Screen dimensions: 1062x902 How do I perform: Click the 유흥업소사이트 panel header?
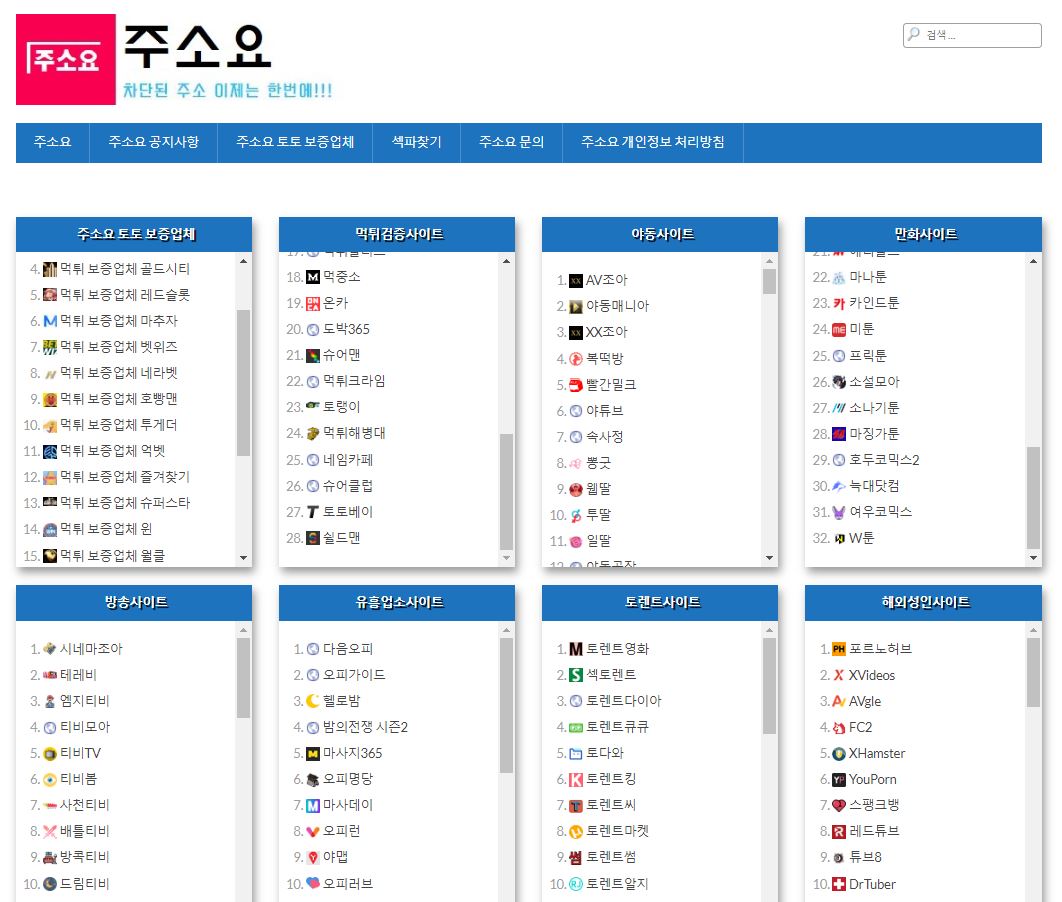coord(397,603)
